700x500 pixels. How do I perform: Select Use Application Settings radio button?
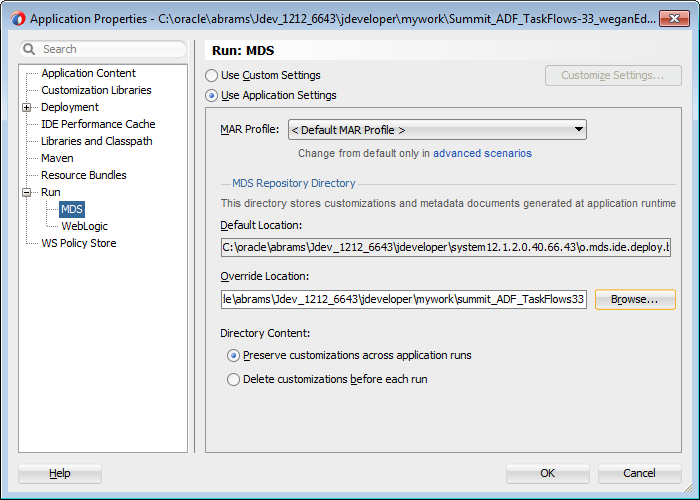coord(211,96)
